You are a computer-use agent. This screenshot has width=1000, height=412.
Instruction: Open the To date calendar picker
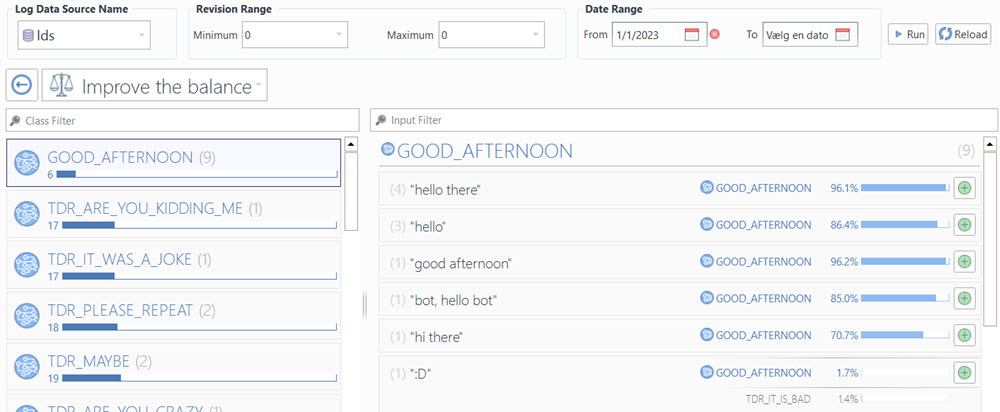(x=842, y=35)
